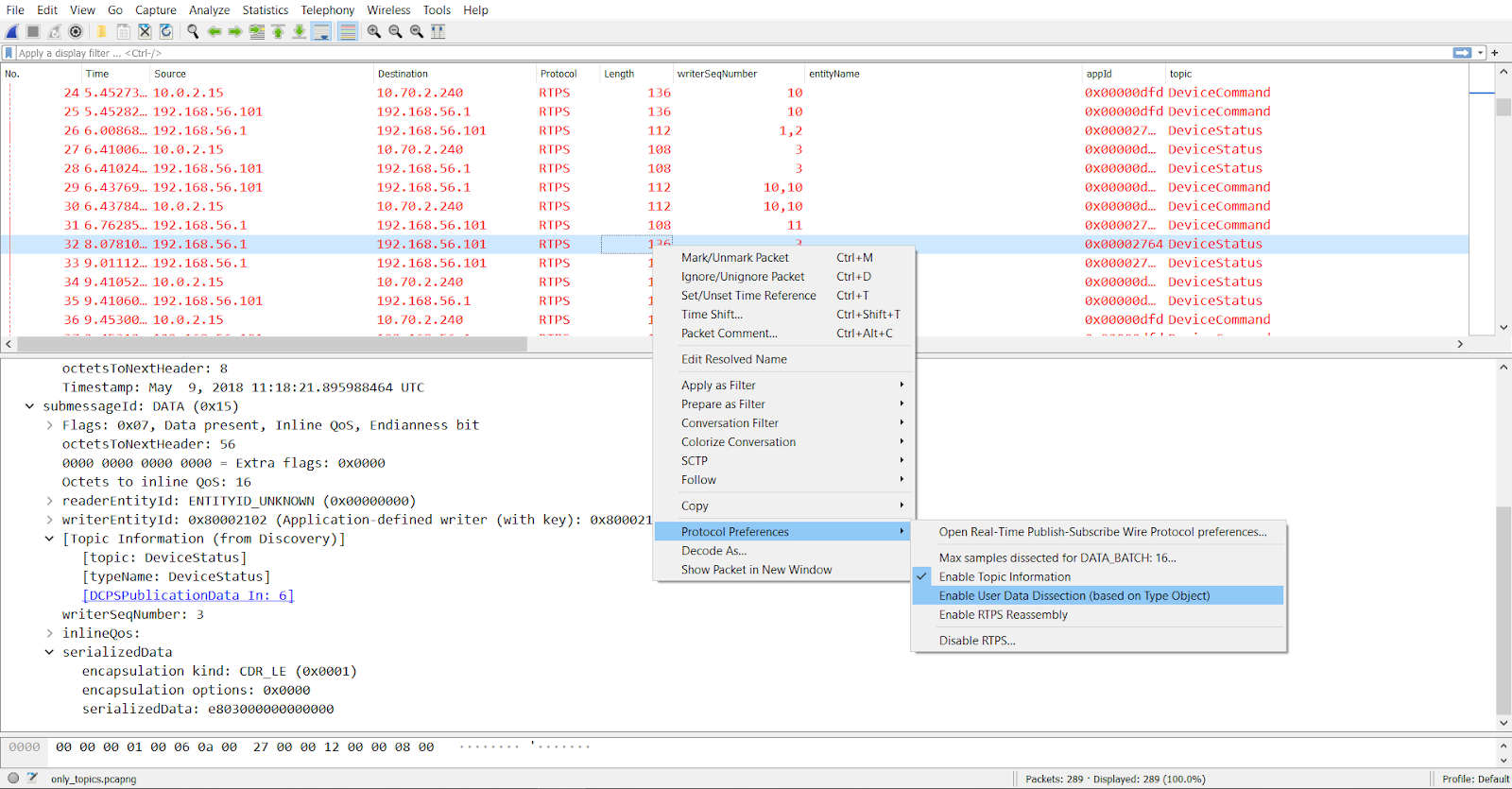The width and height of the screenshot is (1512, 789).
Task: Go to a specified packet
Action: [x=257, y=31]
